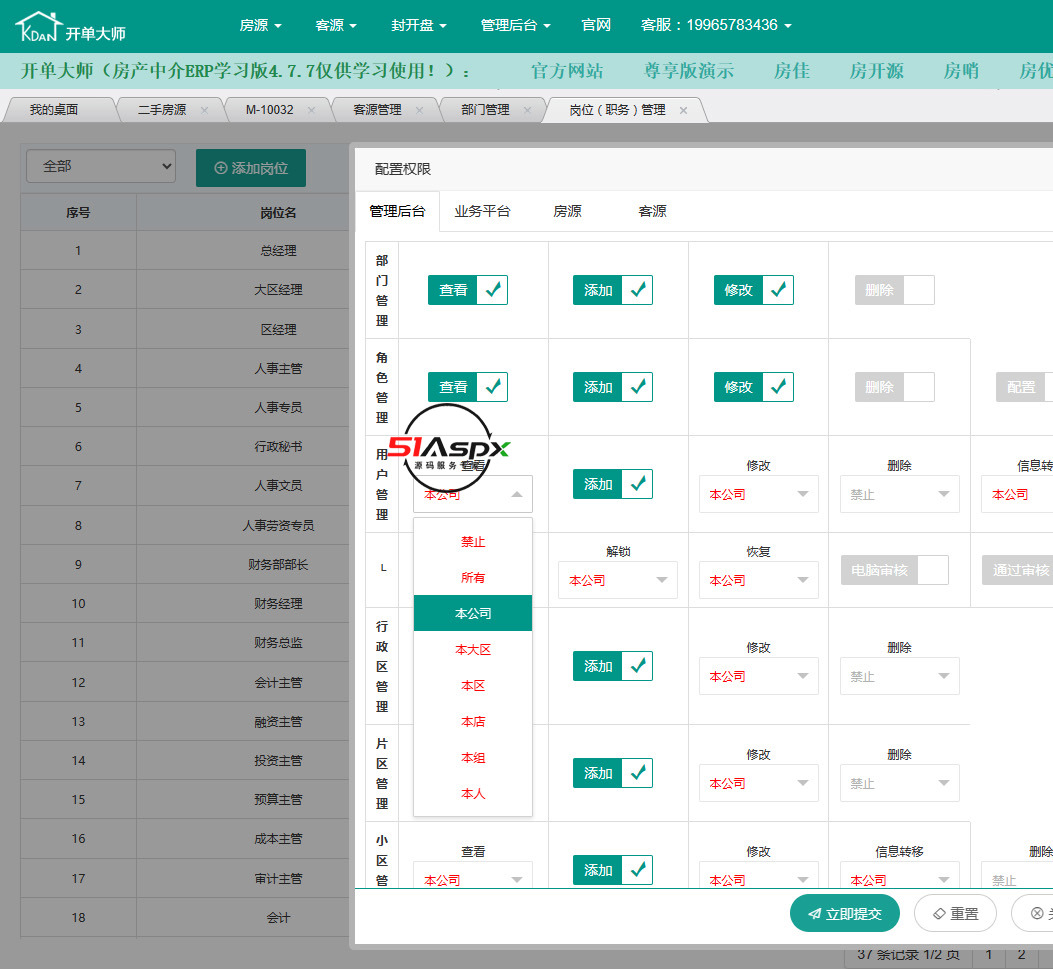Screen dimensions: 1053x969
Task: Open the 全部 filter dropdown
Action: (101, 166)
